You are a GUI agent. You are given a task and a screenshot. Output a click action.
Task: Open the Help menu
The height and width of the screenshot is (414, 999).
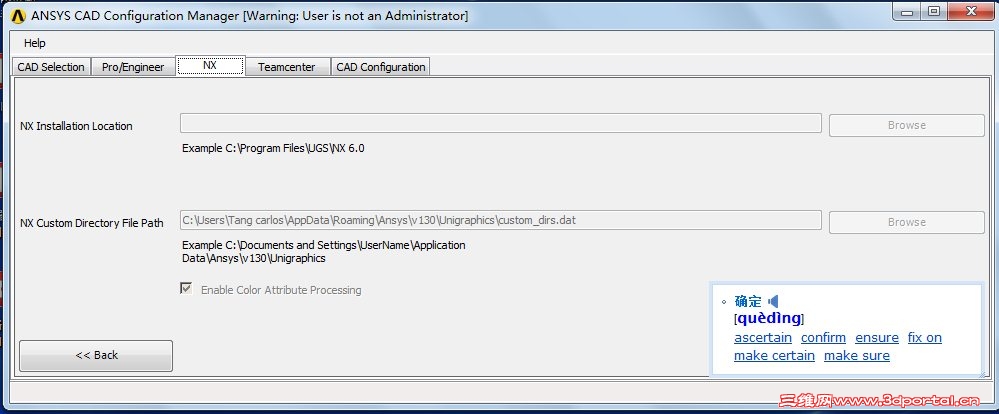[x=35, y=43]
